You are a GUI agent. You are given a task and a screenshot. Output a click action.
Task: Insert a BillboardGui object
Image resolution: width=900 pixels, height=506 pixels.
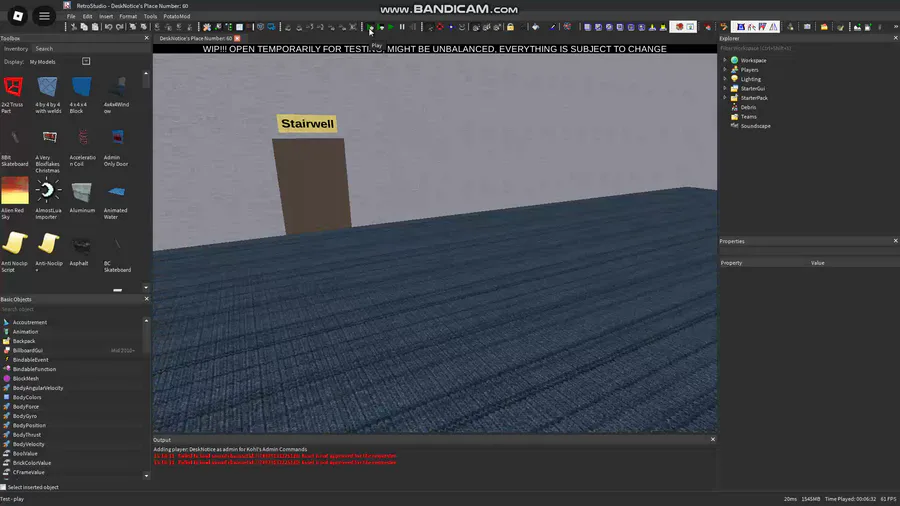(28, 351)
